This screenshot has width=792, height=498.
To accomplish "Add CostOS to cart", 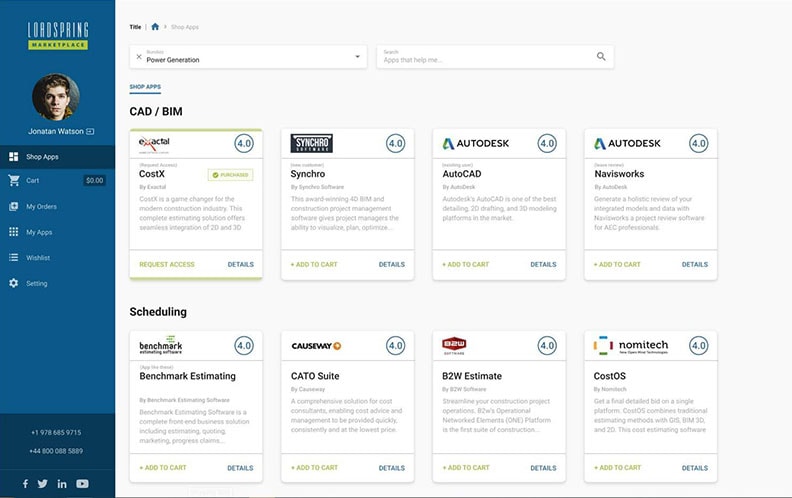I will point(617,468).
